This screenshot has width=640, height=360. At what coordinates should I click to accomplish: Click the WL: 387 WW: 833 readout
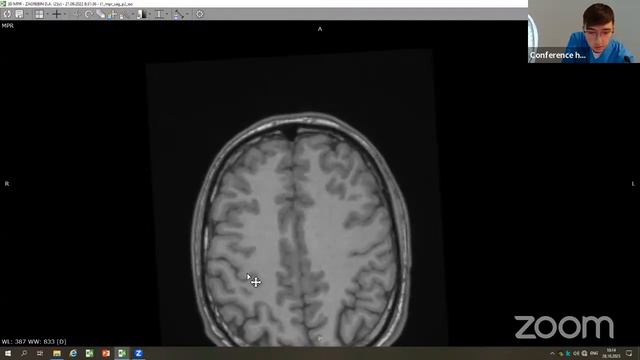pyautogui.click(x=34, y=341)
